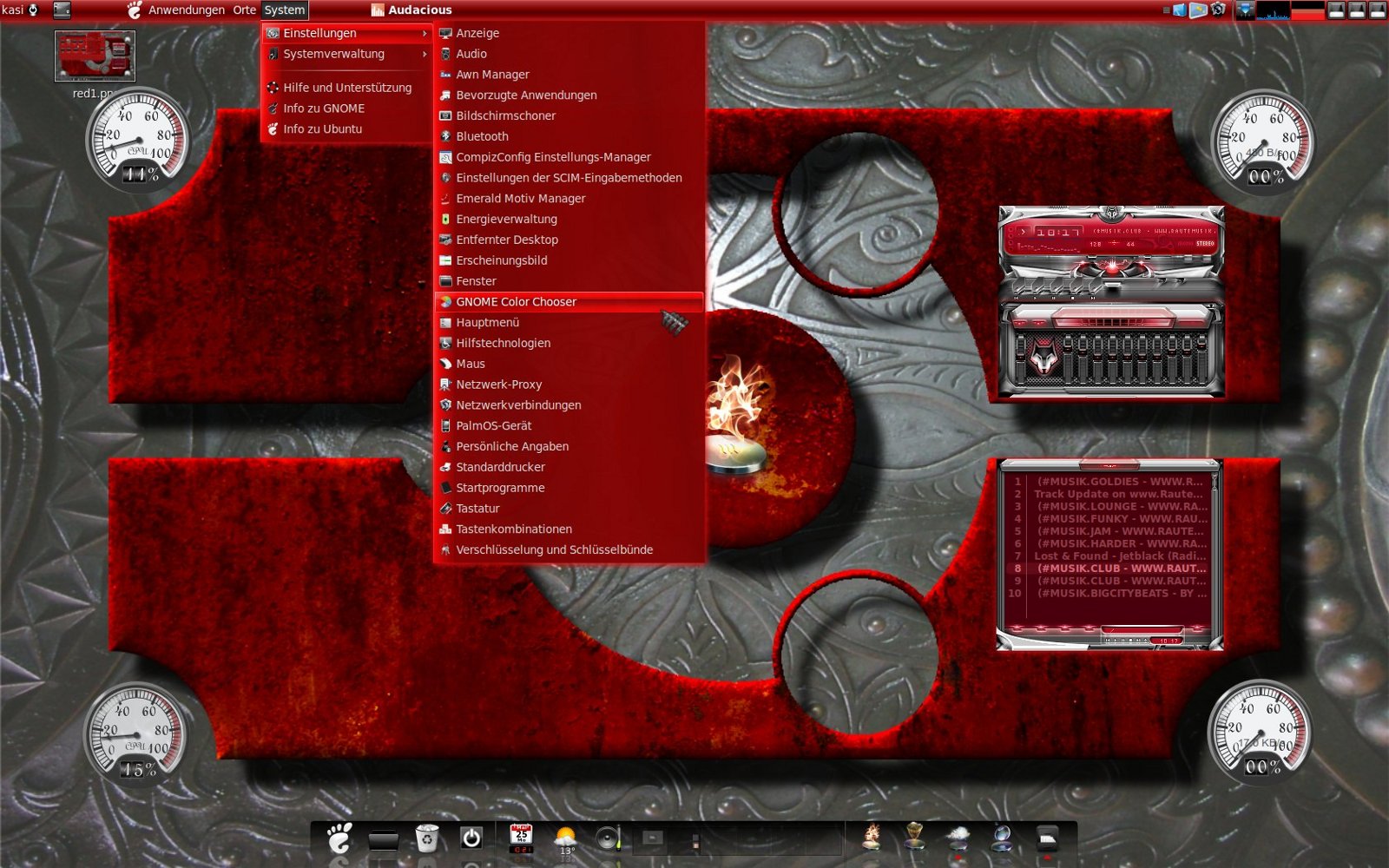This screenshot has height=868, width=1389.
Task: Click the GNOME foot icon in the dock
Action: coord(339,838)
